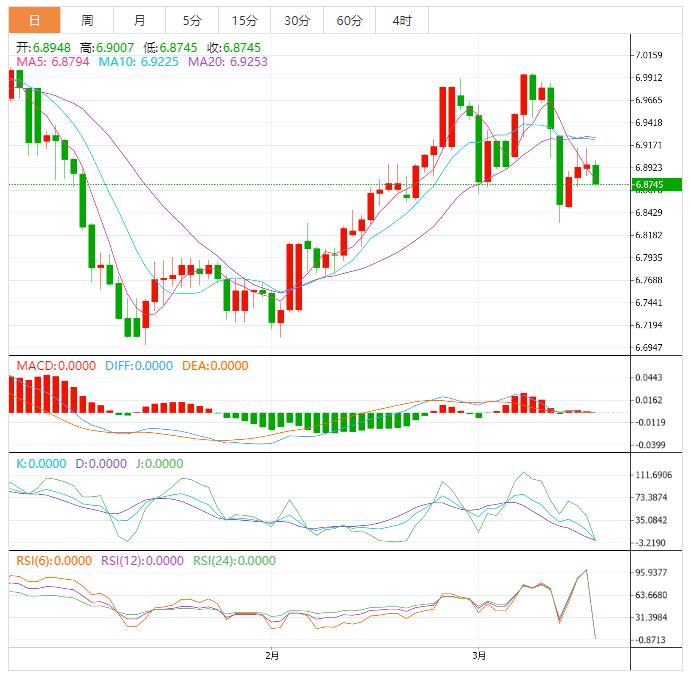Click the 2月 date axis marker
Screen dimensions: 691x680
(272, 656)
